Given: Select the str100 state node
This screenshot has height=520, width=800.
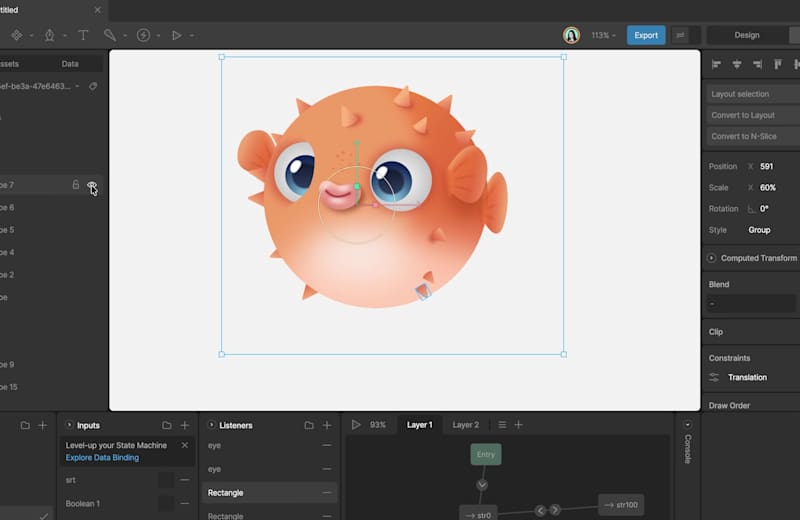Looking at the screenshot, I should click(621, 505).
